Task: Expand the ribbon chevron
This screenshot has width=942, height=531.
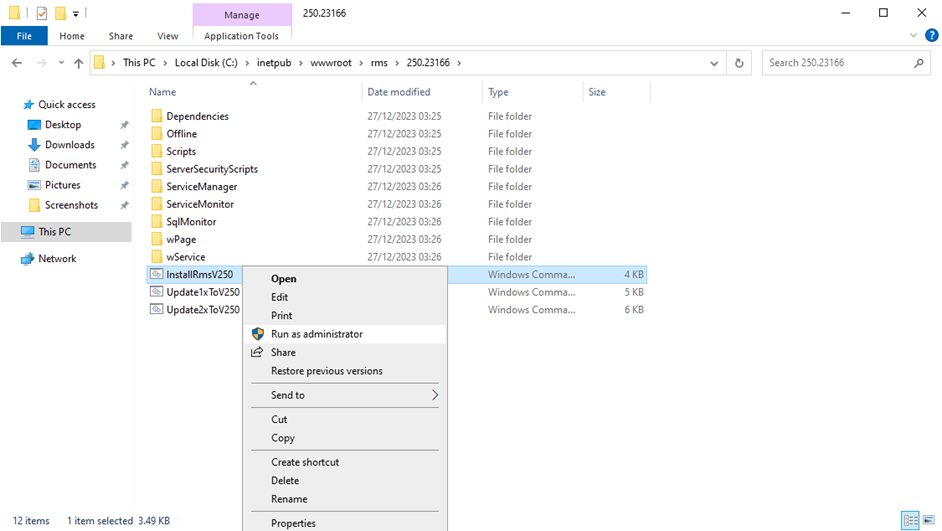Action: (913, 35)
